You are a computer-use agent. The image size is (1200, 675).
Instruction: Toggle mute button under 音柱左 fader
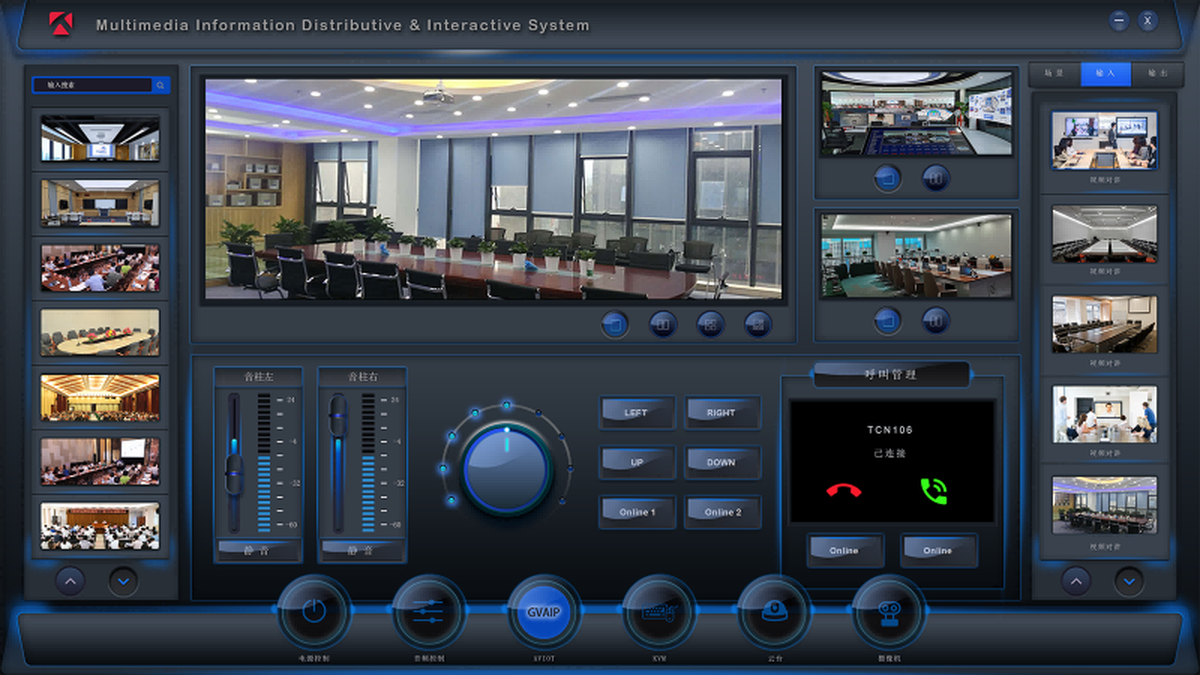pos(257,550)
